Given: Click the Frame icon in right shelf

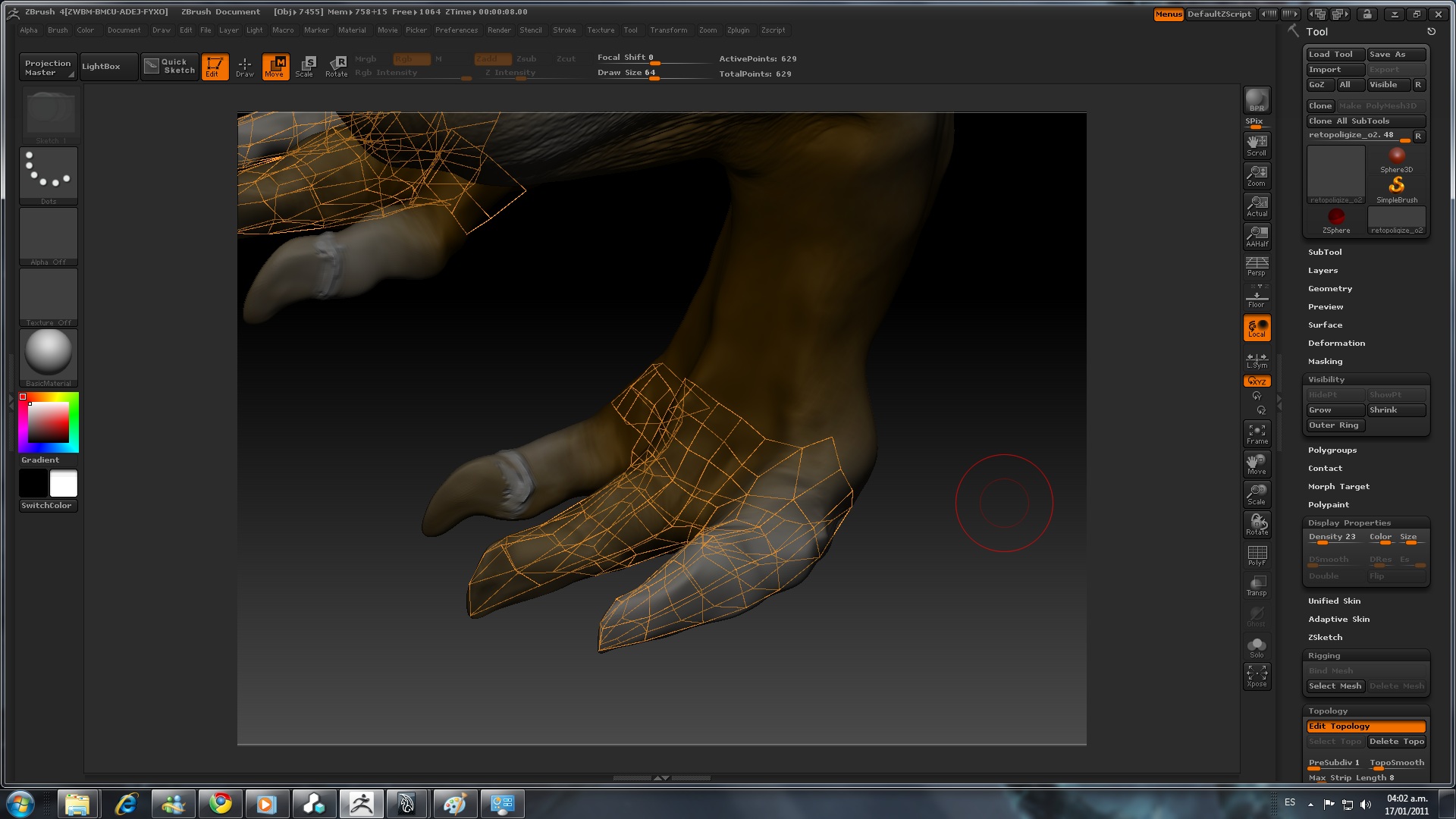Looking at the screenshot, I should coord(1257,434).
